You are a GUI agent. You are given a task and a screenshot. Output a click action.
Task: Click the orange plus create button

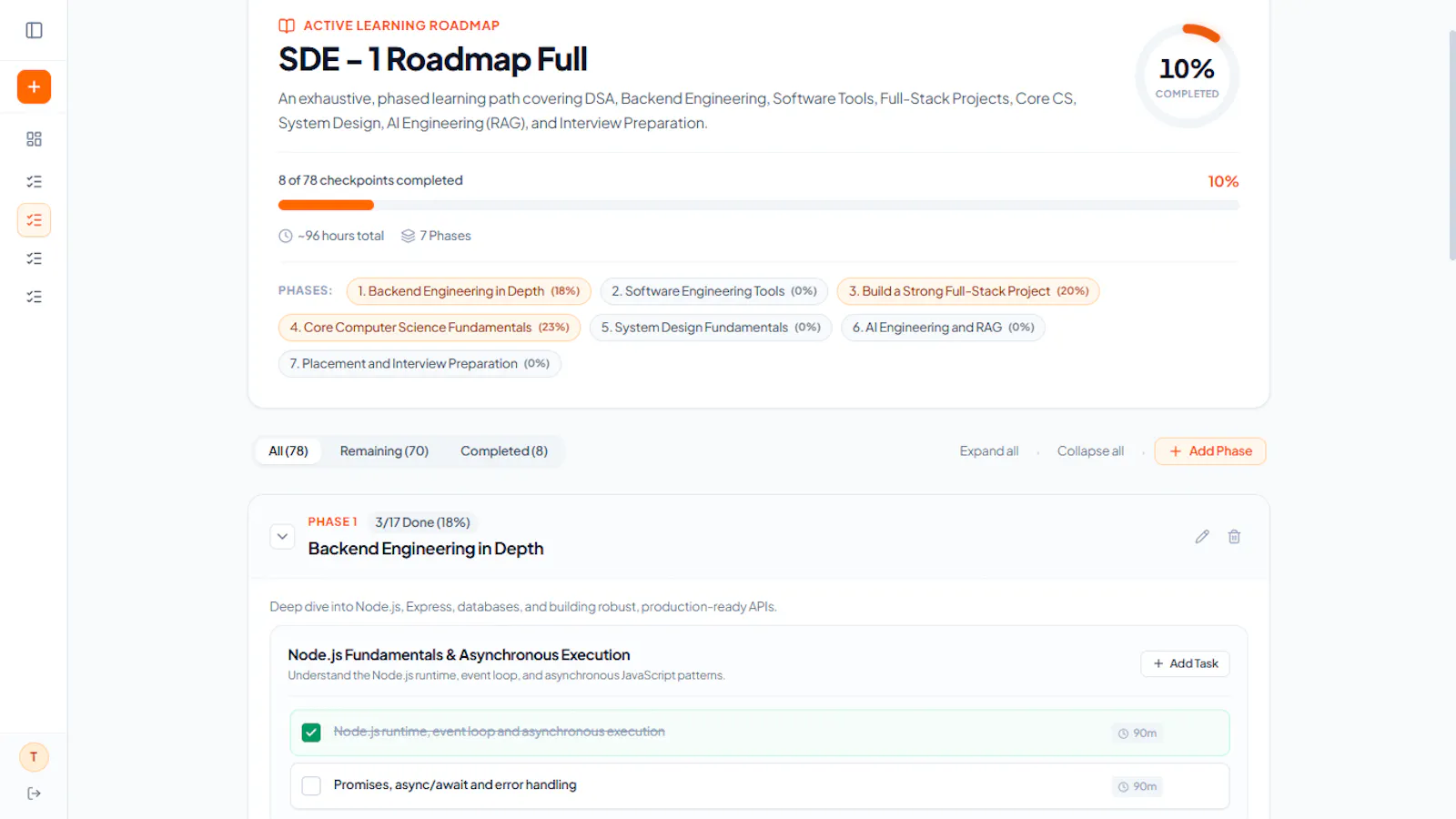(x=34, y=86)
